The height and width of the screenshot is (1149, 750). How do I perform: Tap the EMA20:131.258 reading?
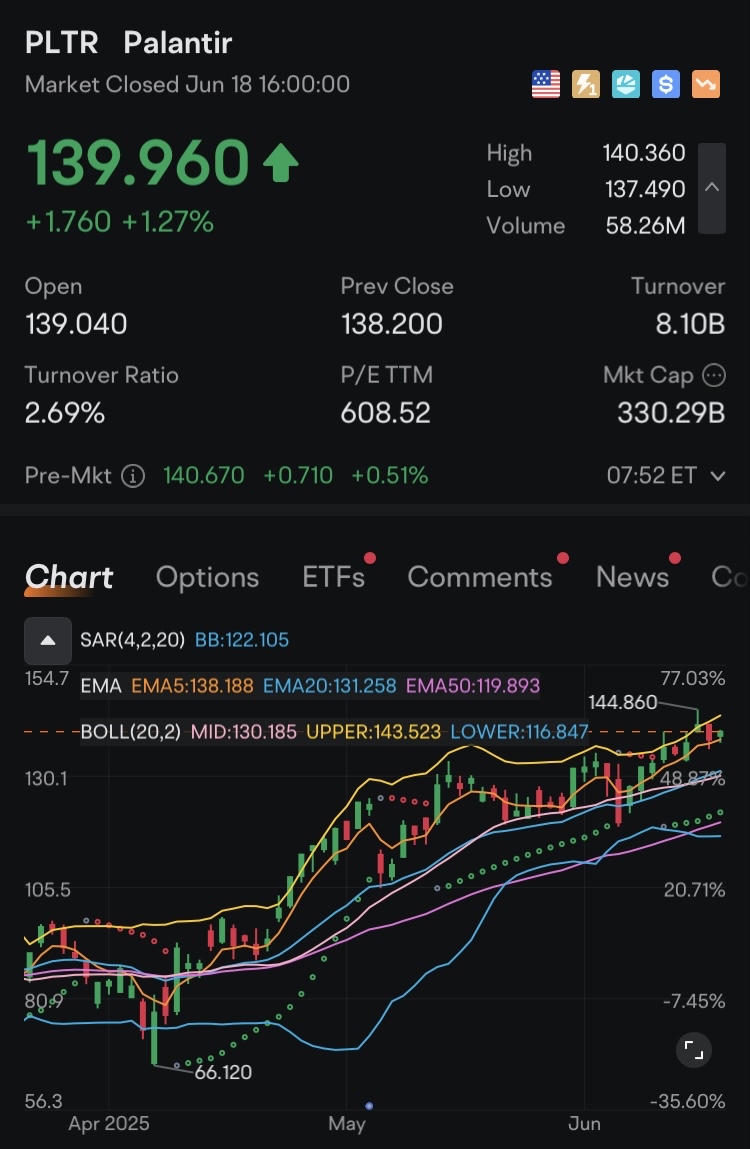pyautogui.click(x=329, y=686)
